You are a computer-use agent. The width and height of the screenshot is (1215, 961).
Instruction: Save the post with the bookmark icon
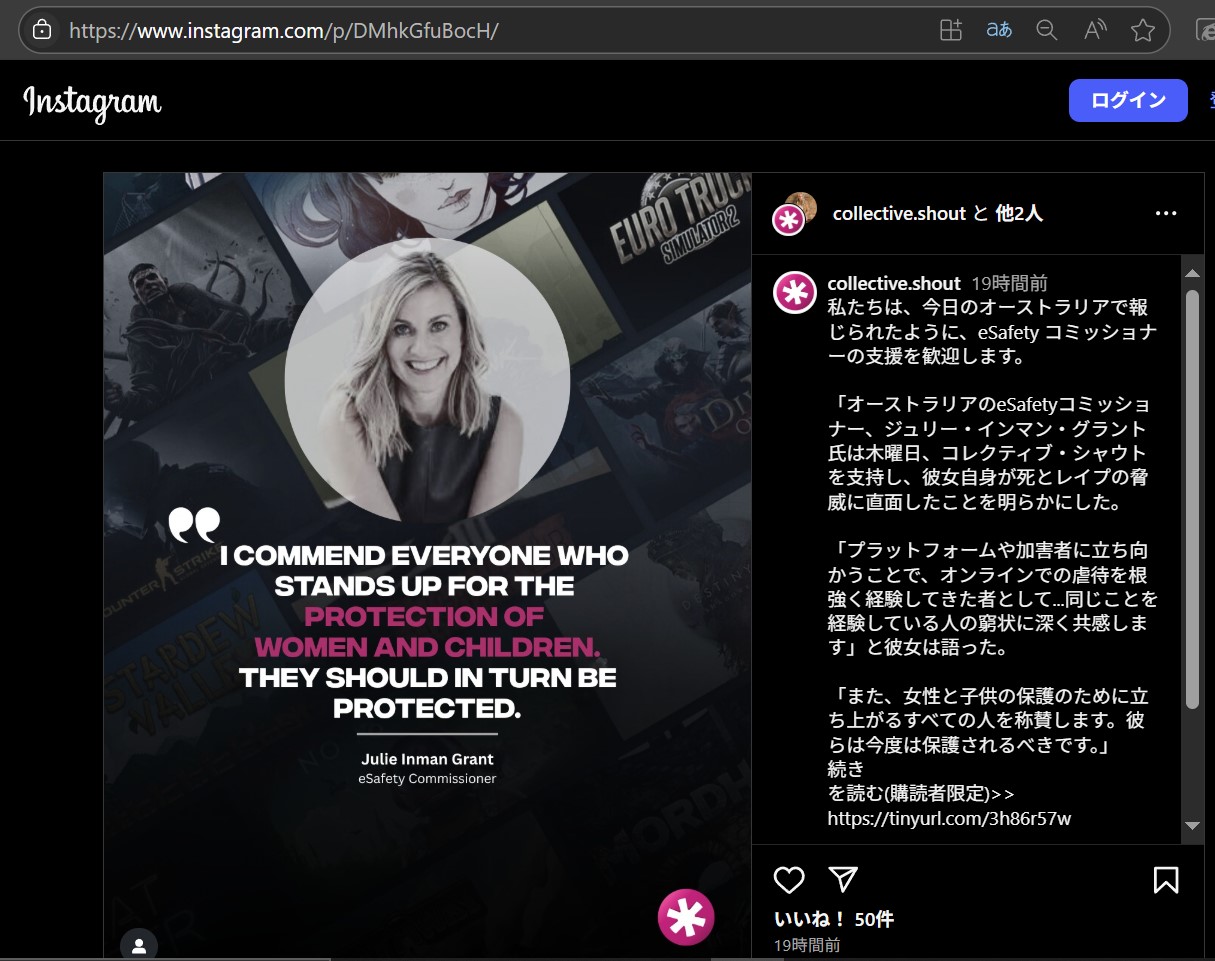[1166, 880]
